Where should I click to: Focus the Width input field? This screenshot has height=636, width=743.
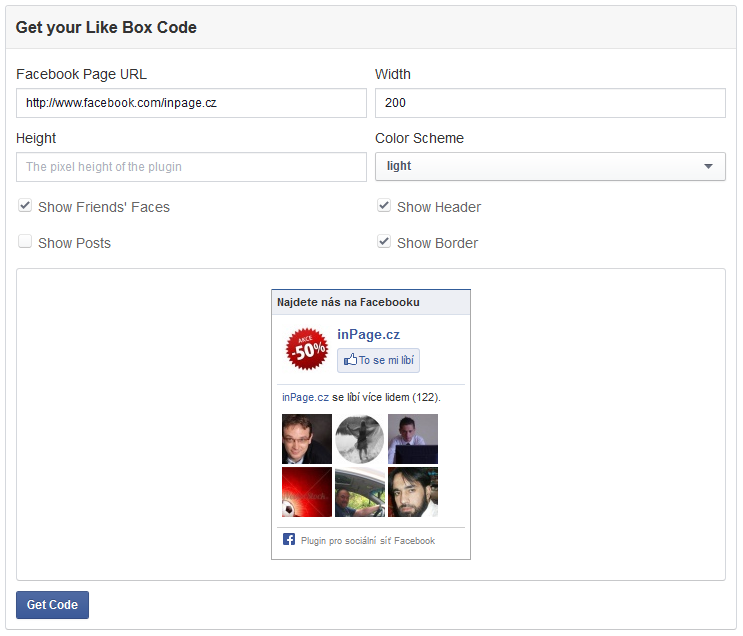click(550, 103)
